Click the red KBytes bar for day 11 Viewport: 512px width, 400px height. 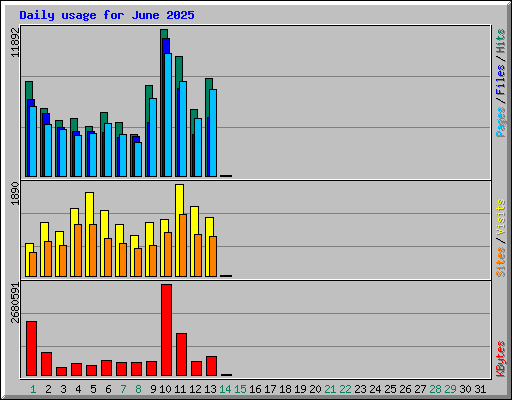click(182, 354)
